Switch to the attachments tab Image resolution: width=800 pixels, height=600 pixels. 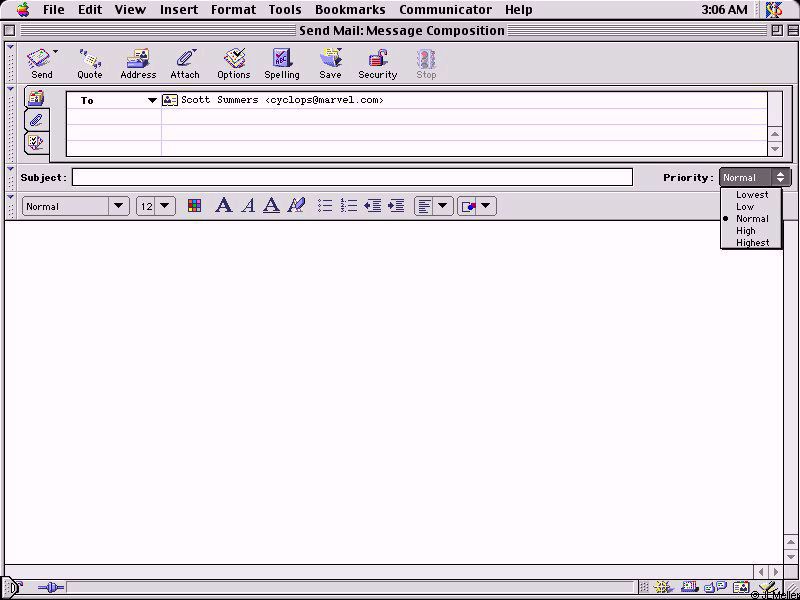(x=36, y=120)
